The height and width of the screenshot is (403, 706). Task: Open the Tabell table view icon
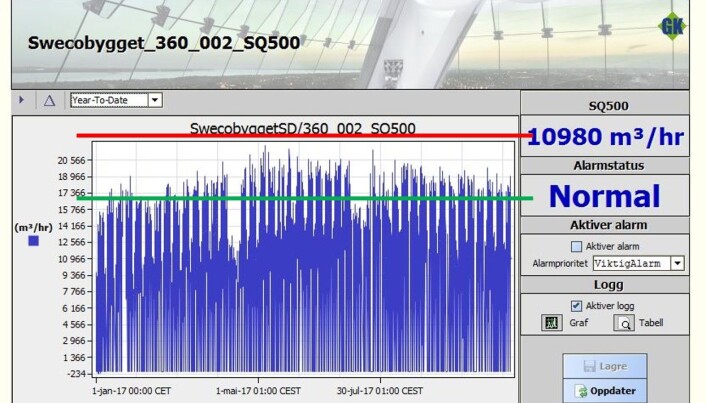[x=624, y=323]
